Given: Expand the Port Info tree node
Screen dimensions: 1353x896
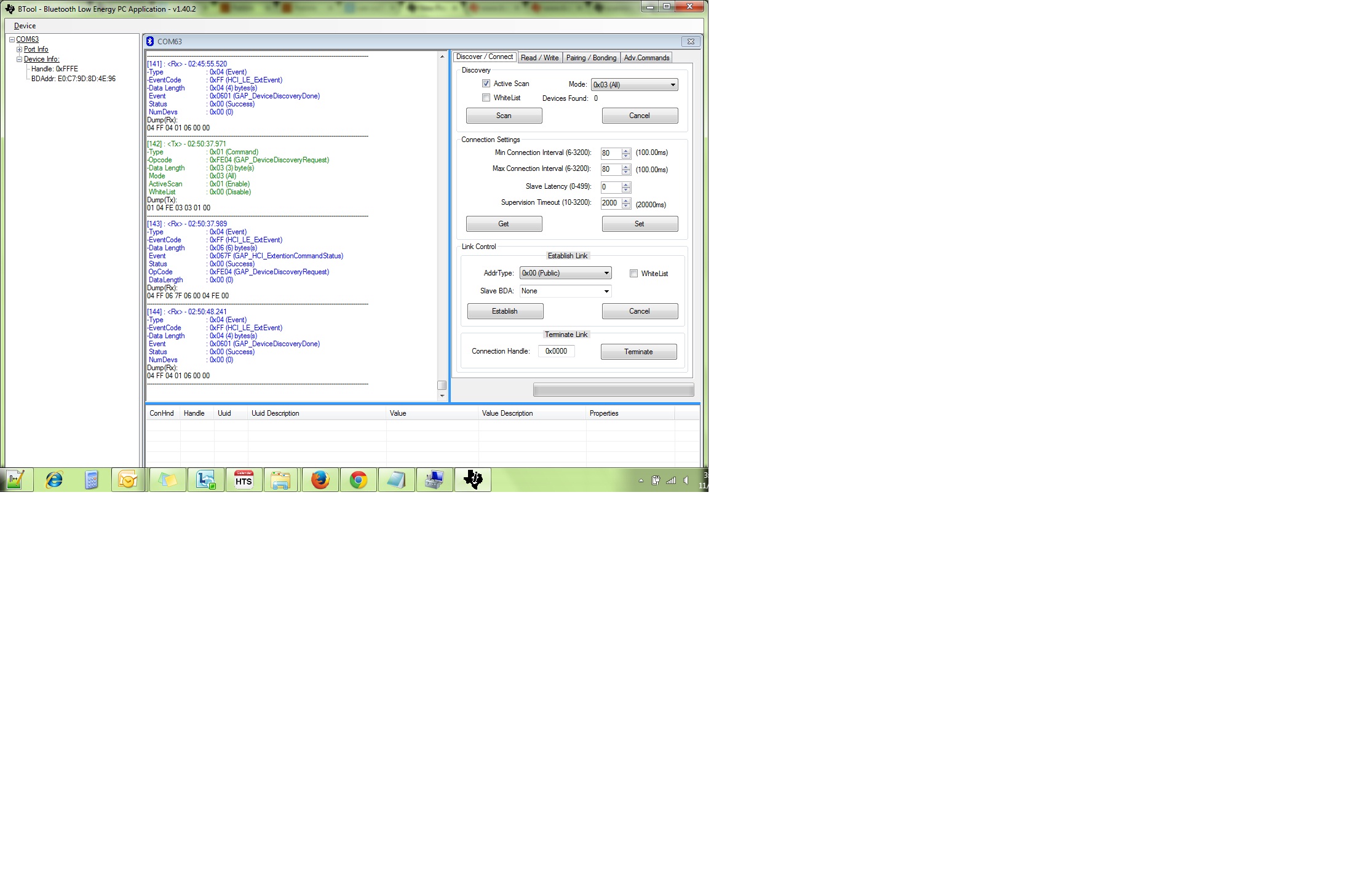Looking at the screenshot, I should [x=19, y=49].
